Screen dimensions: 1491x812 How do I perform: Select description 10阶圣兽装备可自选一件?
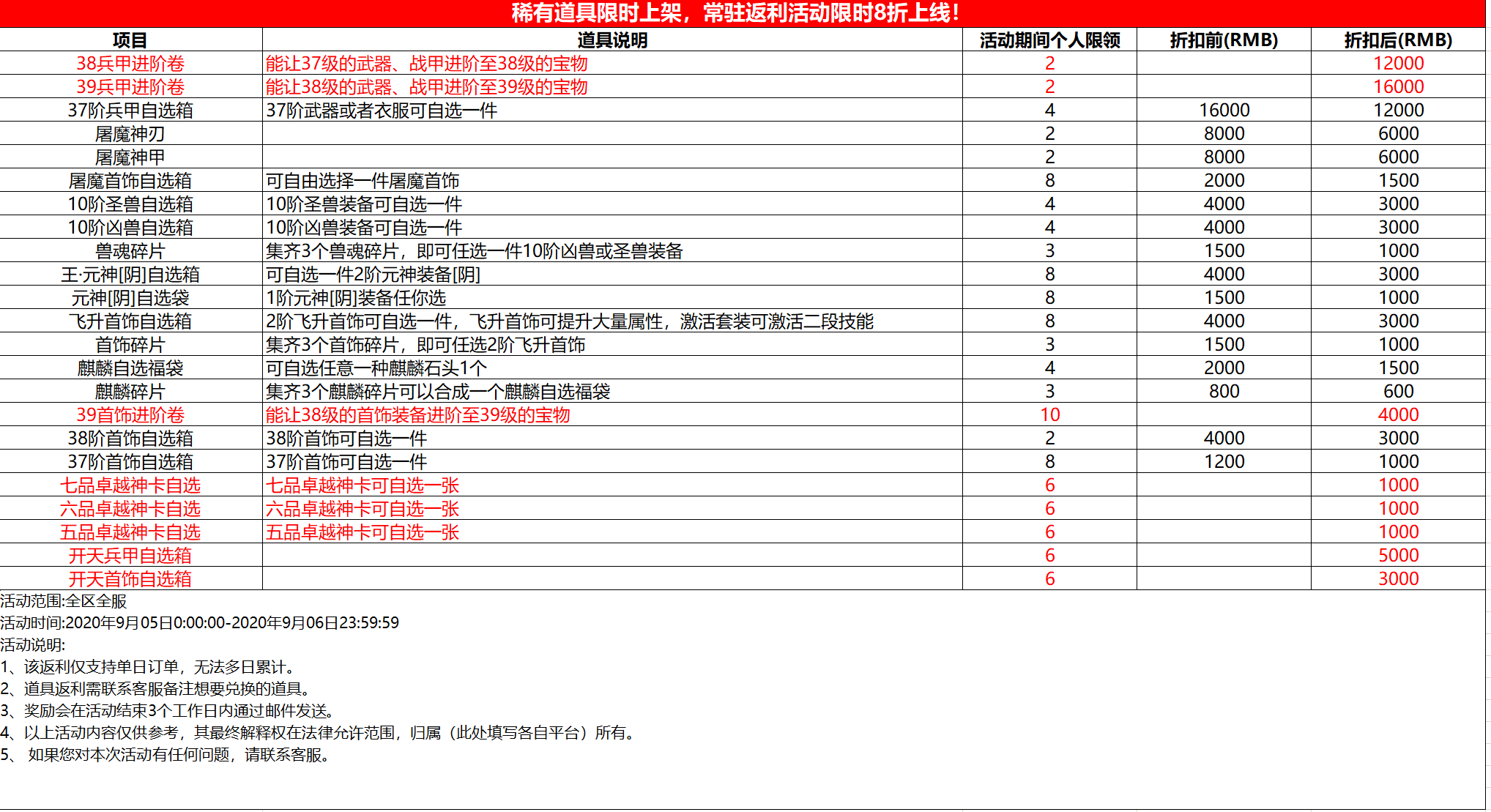364,204
